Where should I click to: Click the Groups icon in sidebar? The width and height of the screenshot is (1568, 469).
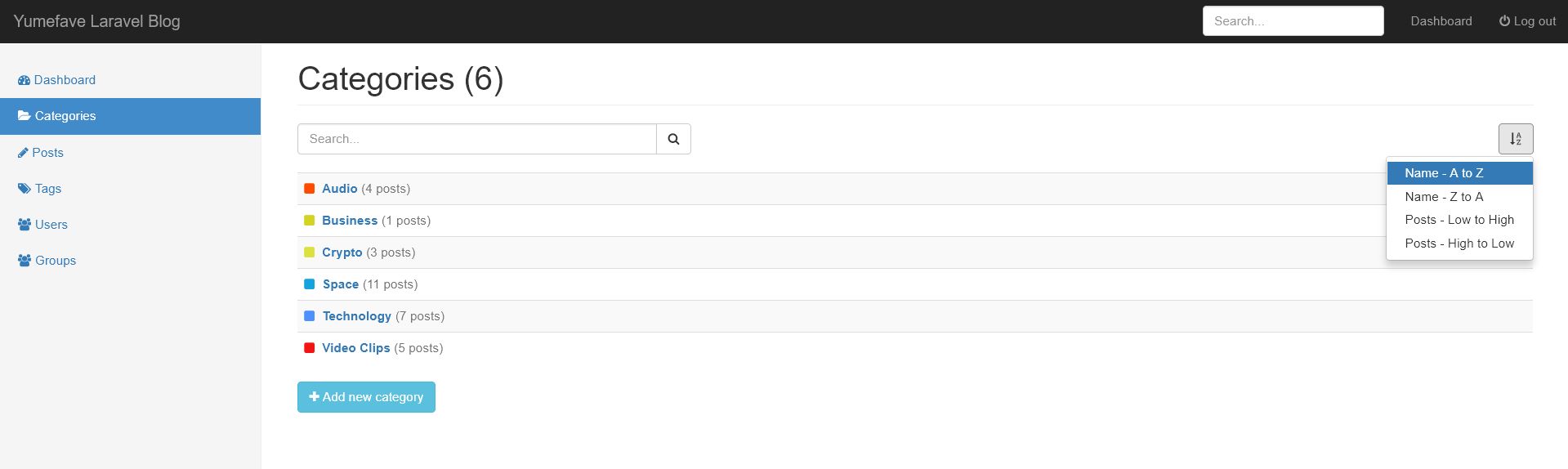[25, 261]
